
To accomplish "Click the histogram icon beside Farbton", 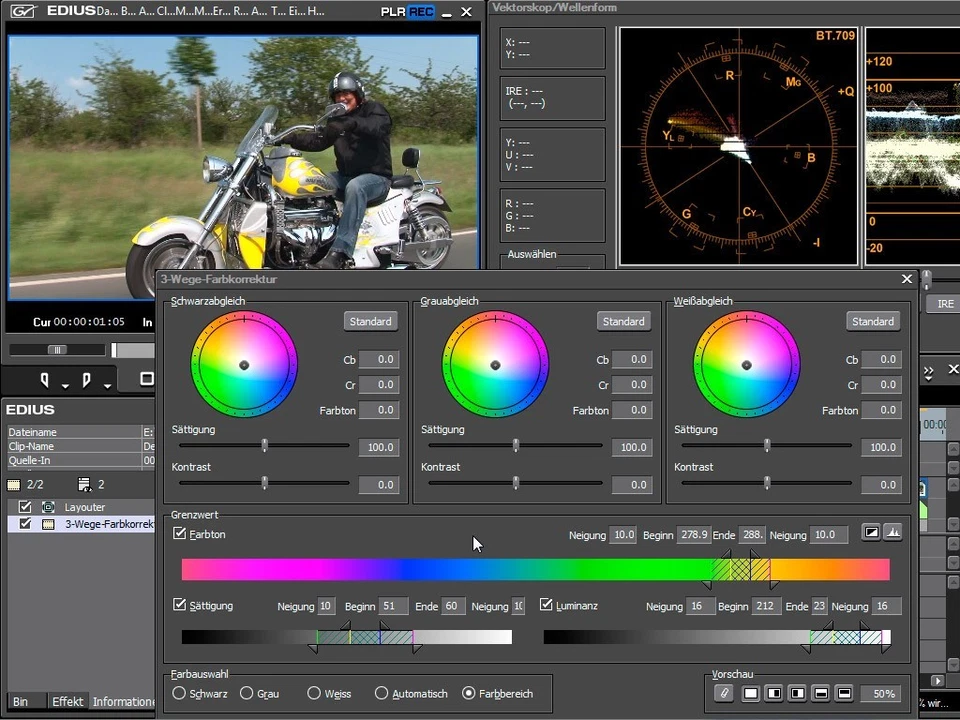I will (892, 533).
